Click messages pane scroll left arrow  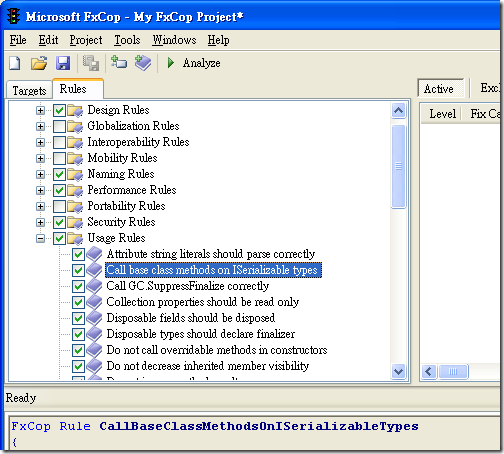point(429,371)
